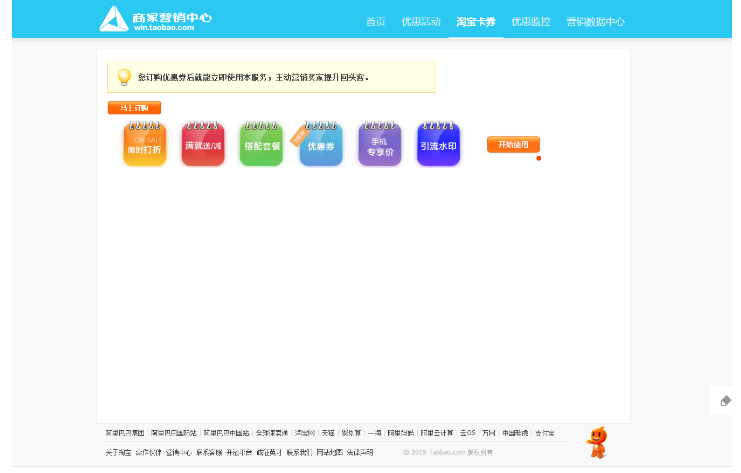Click the orange 马上订购 button
Screen dimensions: 741x473
point(134,108)
